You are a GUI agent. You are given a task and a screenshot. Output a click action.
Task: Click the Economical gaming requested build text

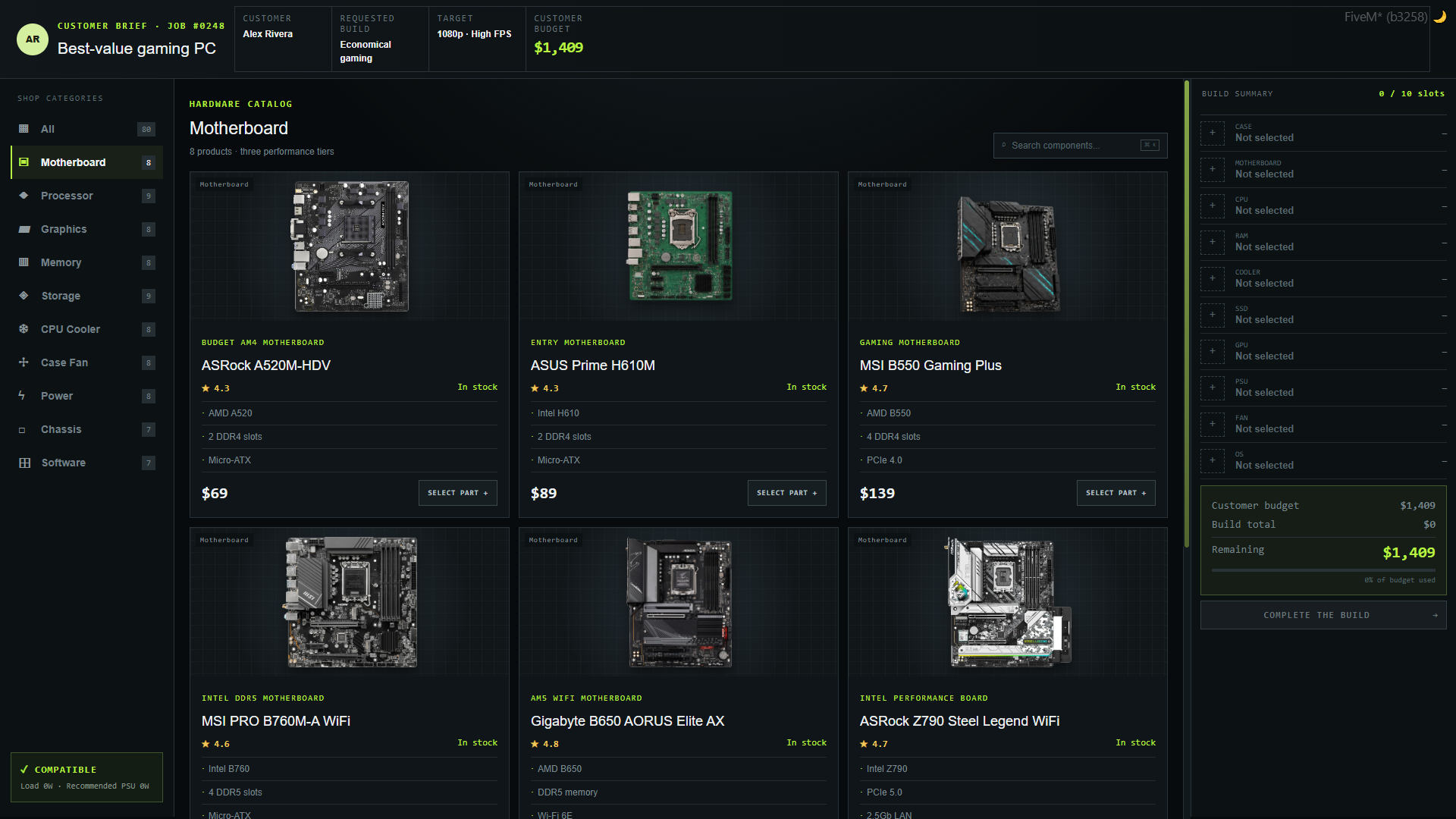(x=366, y=52)
